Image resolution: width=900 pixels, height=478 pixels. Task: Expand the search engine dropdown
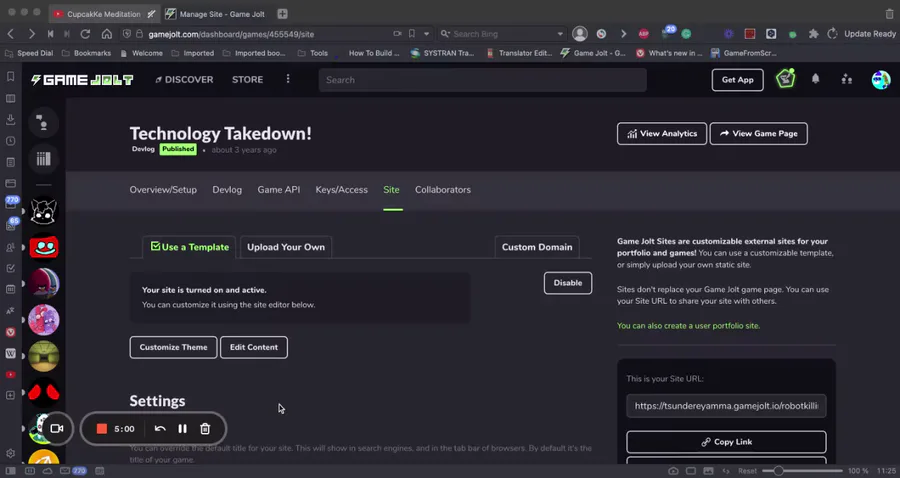tap(560, 34)
